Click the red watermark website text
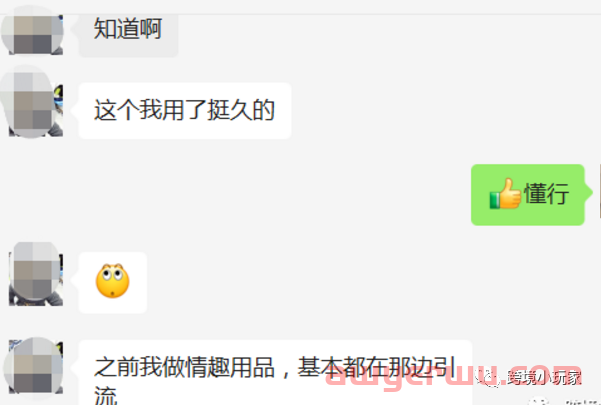The height and width of the screenshot is (405, 601). [x=452, y=375]
